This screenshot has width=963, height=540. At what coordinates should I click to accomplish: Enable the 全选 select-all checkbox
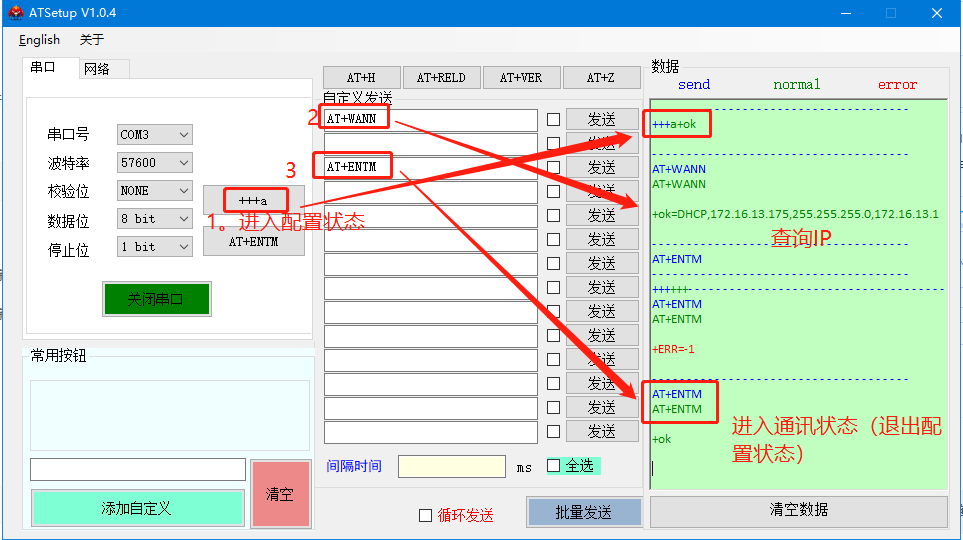click(553, 466)
